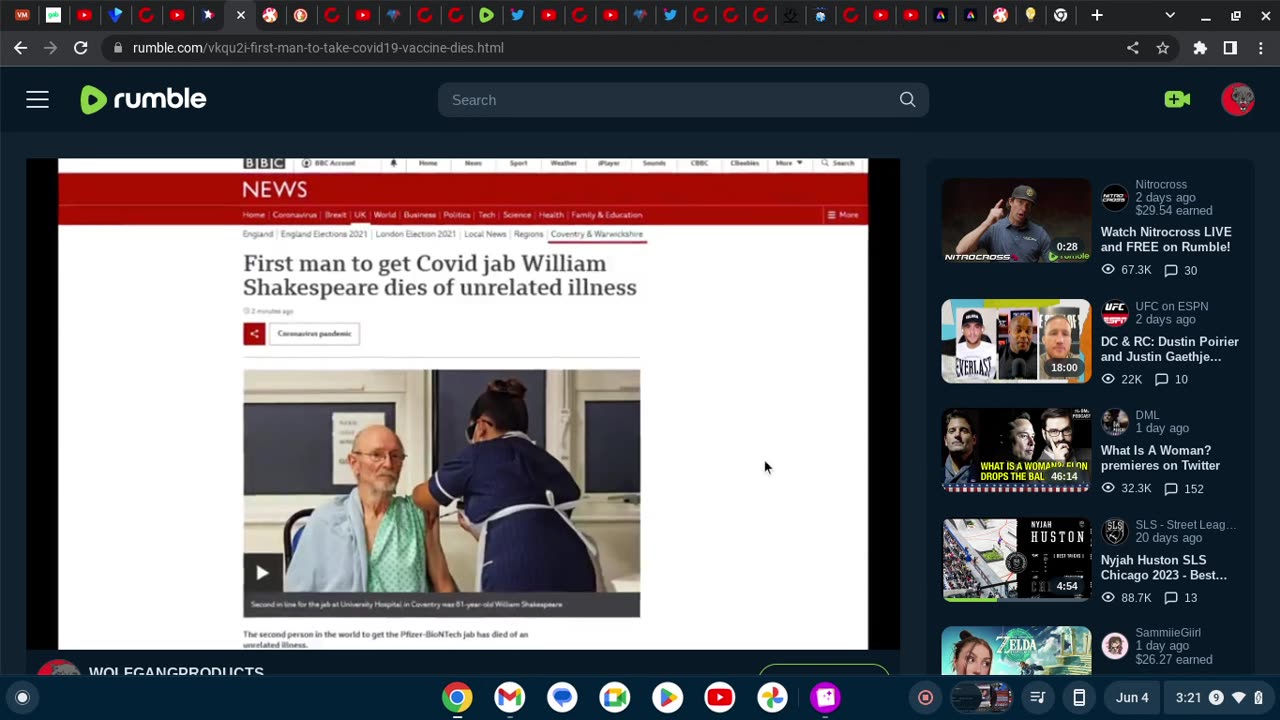Viewport: 1280px width, 720px height.
Task: Click the UFC on ESPN channel avatar
Action: pyautogui.click(x=1115, y=313)
